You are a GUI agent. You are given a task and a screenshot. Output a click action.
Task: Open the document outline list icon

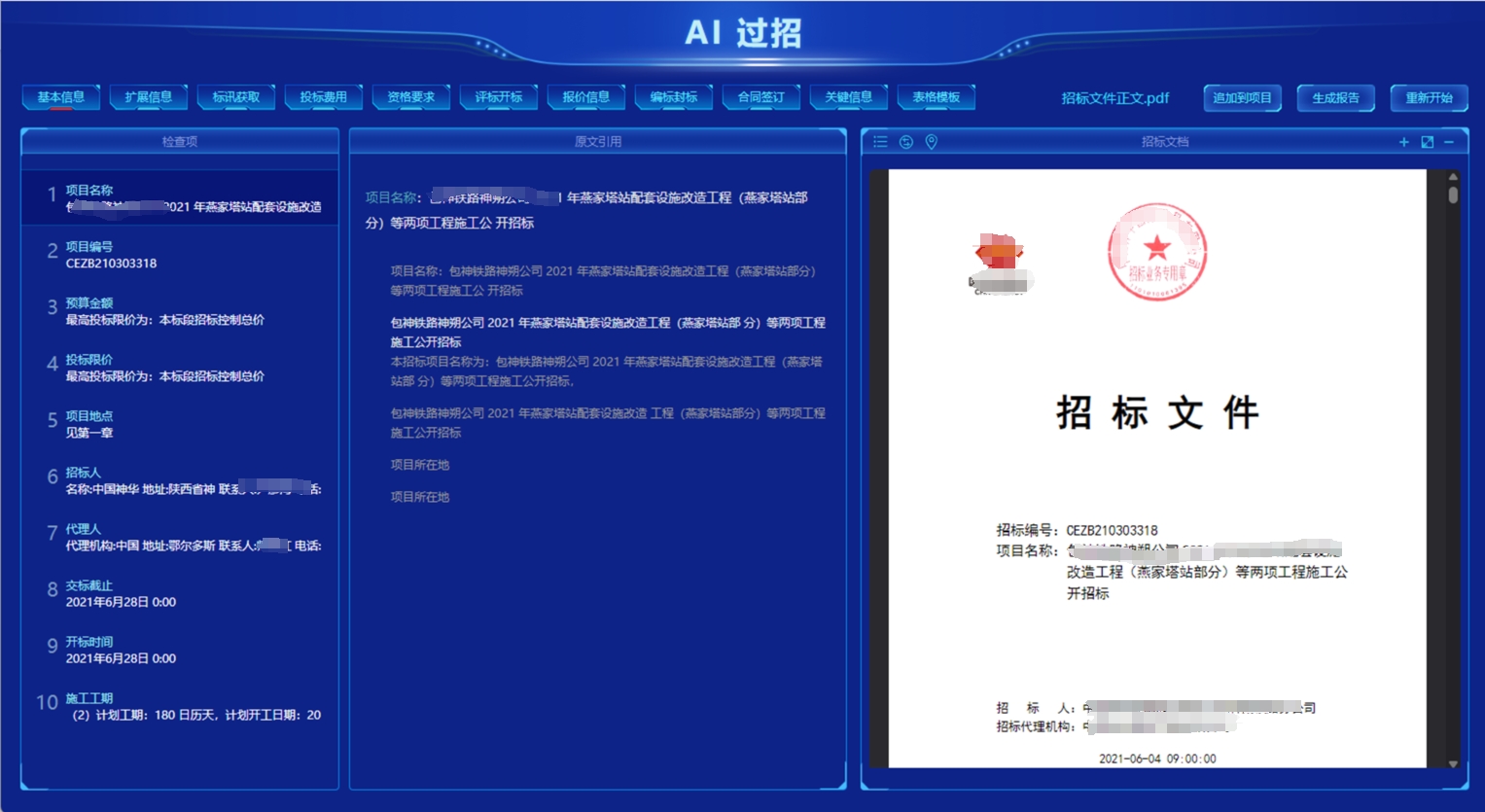(880, 142)
